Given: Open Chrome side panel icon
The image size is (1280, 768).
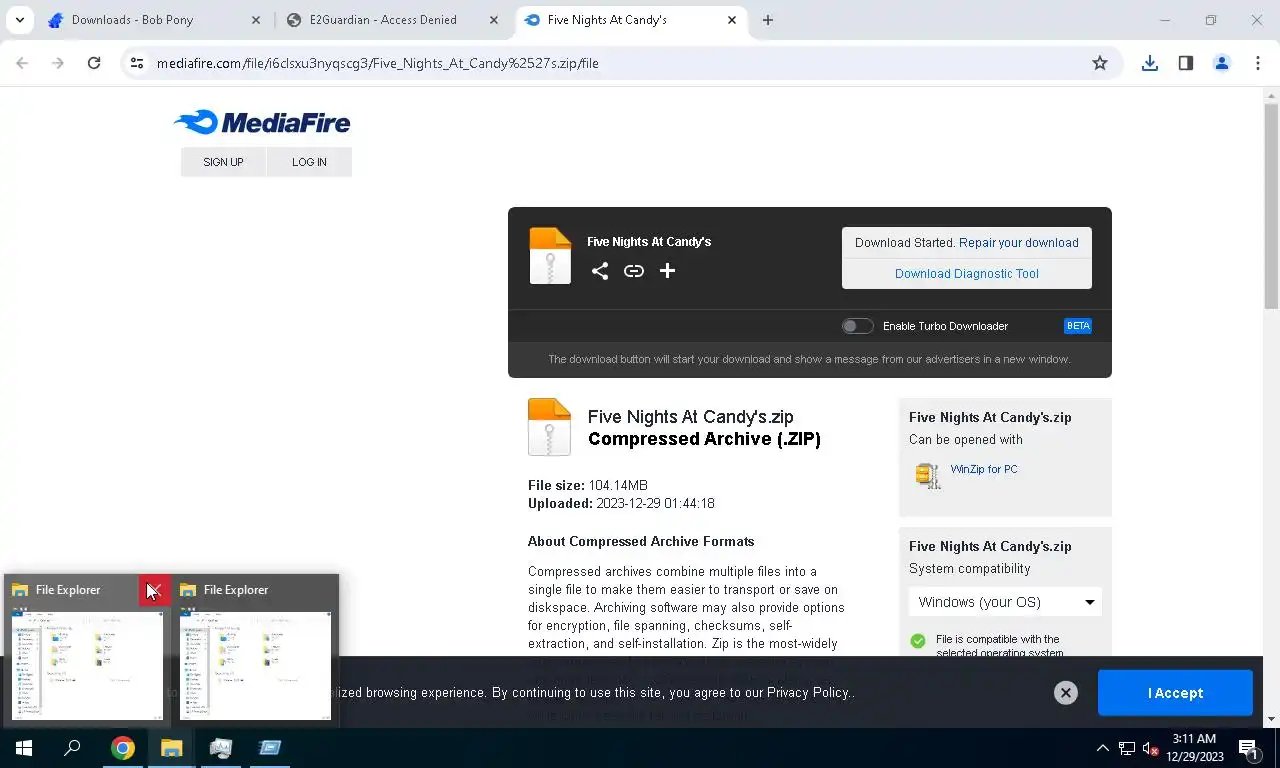Looking at the screenshot, I should point(1186,63).
